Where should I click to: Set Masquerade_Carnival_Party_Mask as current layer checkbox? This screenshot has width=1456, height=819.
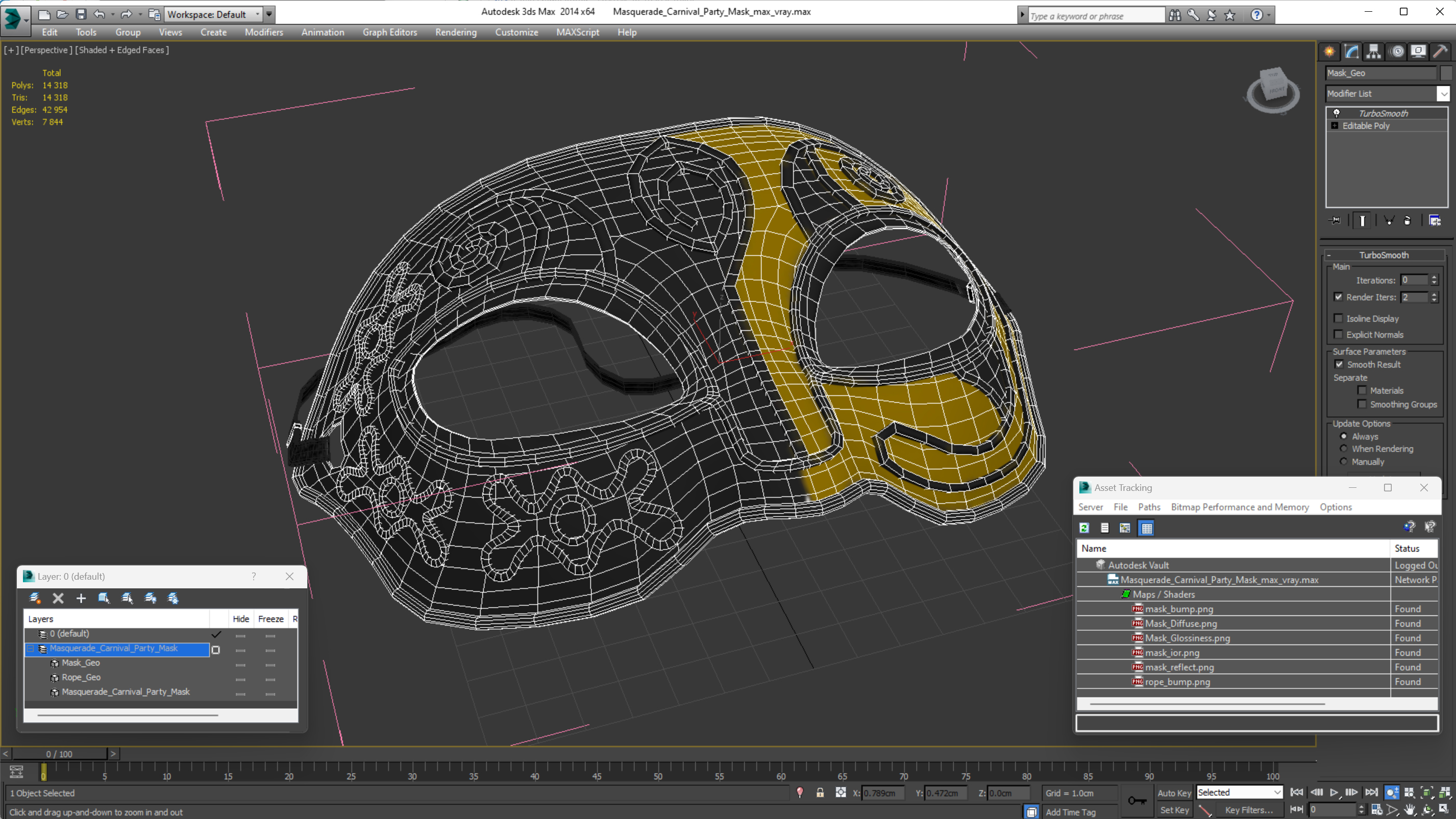pyautogui.click(x=216, y=650)
